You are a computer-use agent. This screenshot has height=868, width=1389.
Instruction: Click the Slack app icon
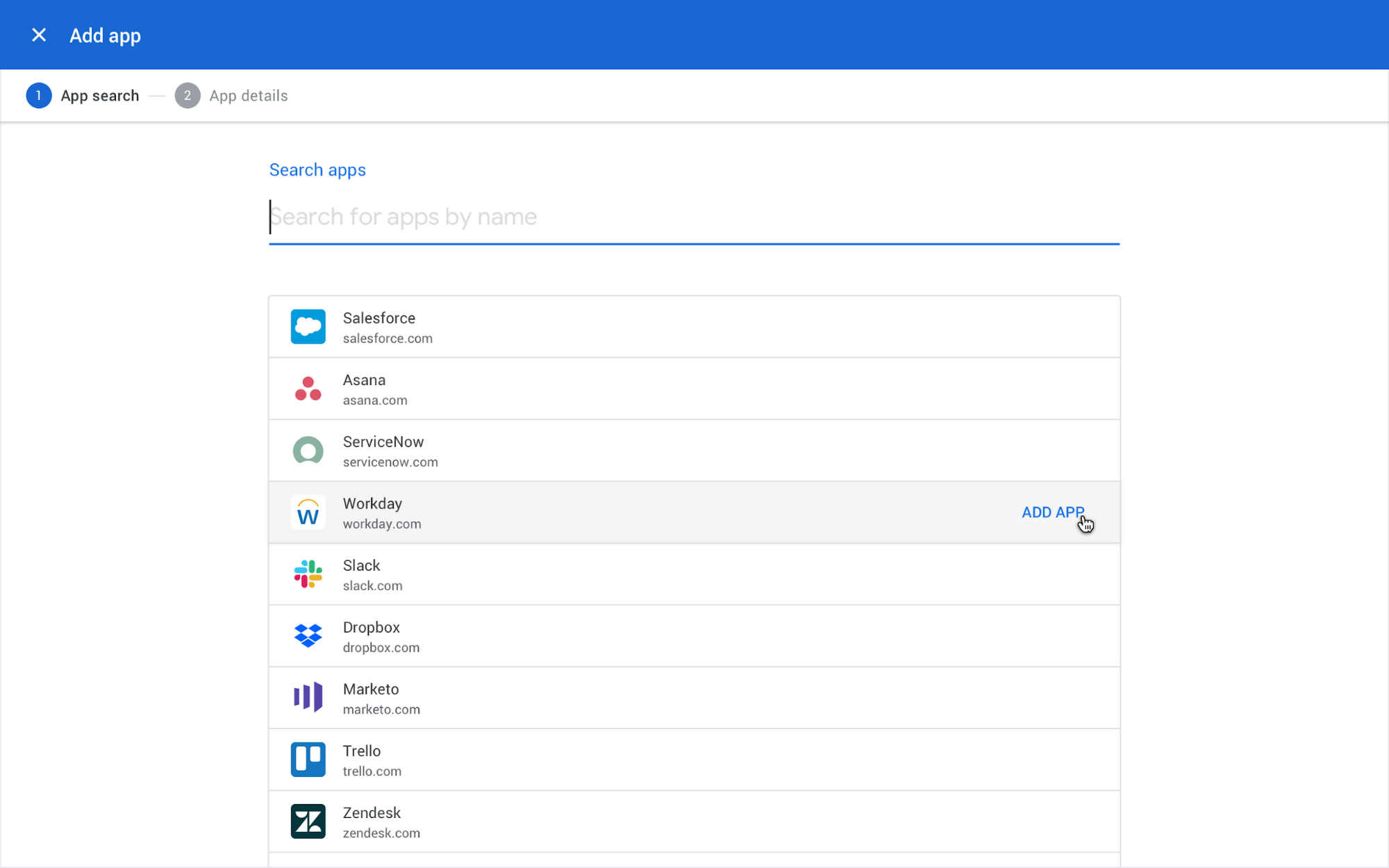point(308,574)
